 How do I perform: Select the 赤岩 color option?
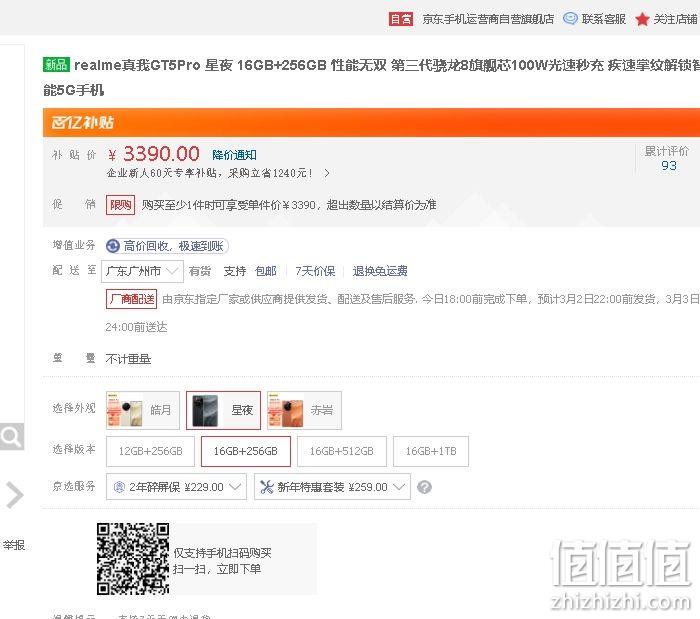[x=304, y=410]
